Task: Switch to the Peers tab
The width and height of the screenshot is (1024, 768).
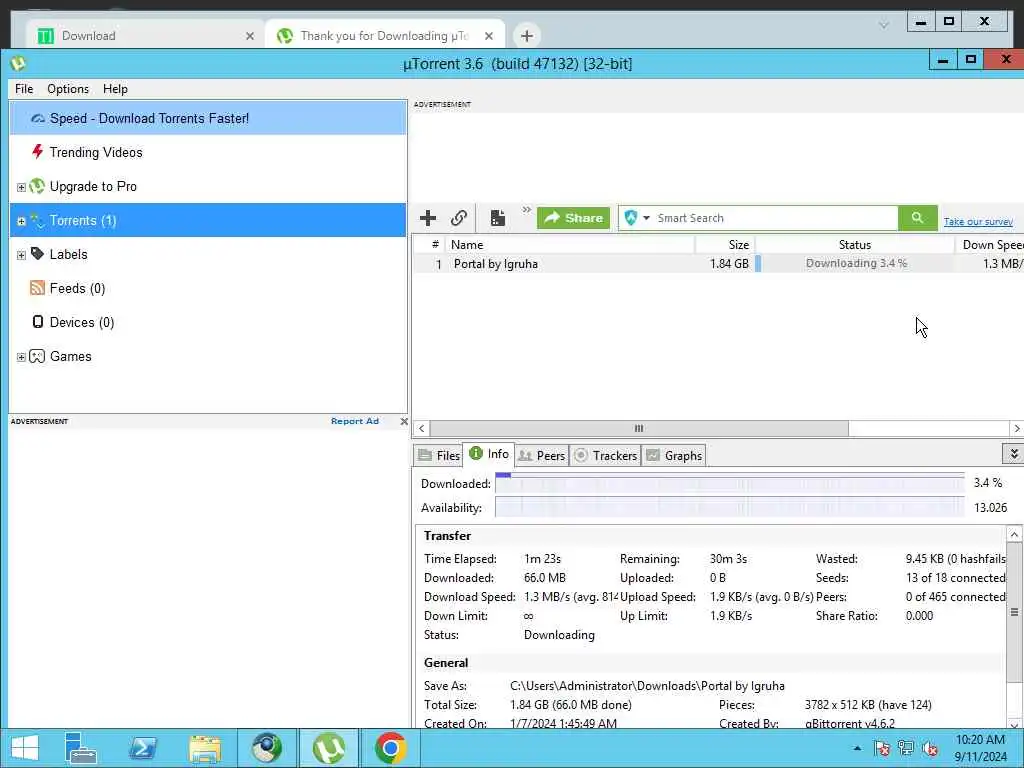Action: (x=541, y=455)
